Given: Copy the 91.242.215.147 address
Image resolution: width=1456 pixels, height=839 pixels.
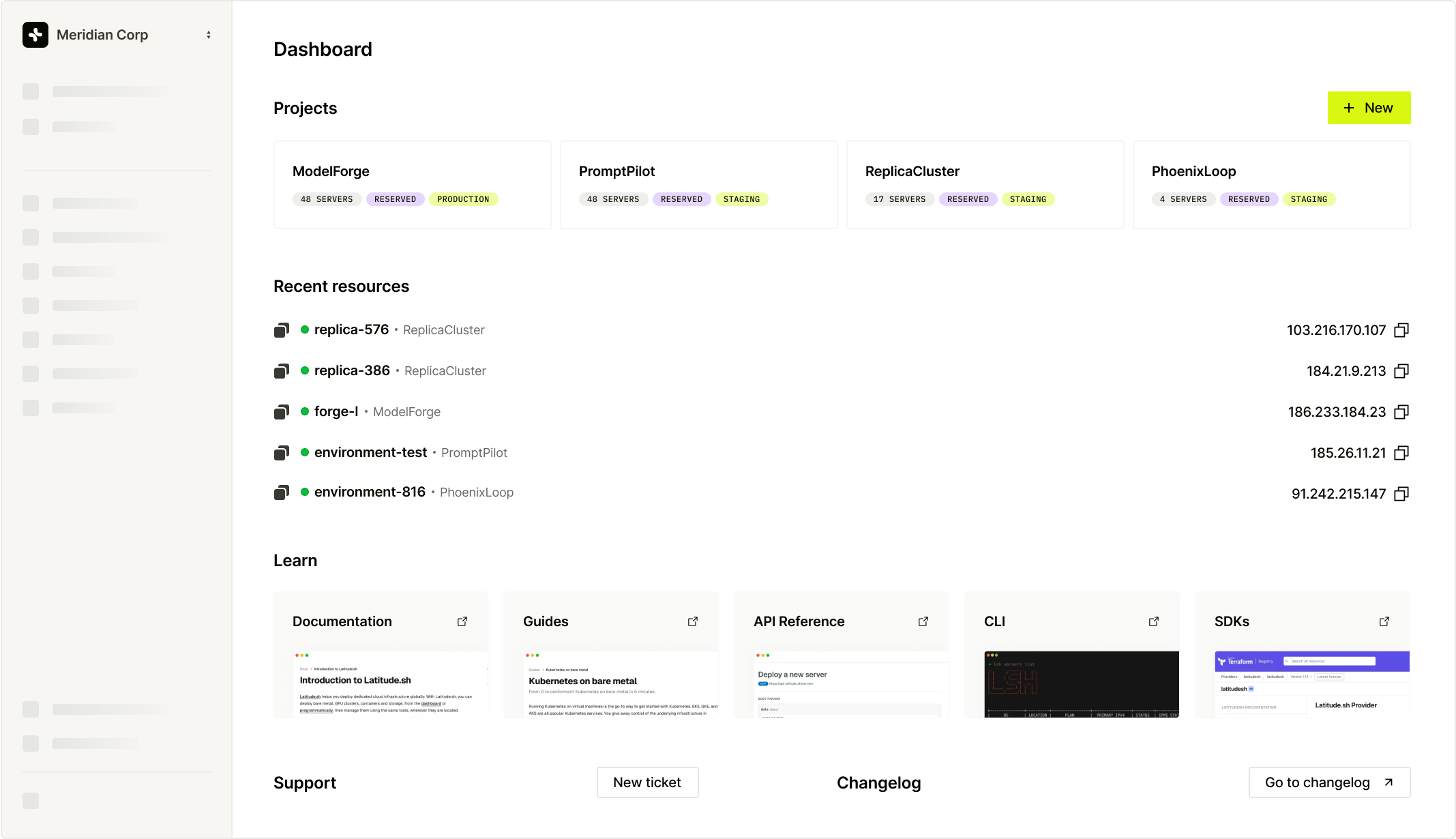Looking at the screenshot, I should click(x=1401, y=494).
